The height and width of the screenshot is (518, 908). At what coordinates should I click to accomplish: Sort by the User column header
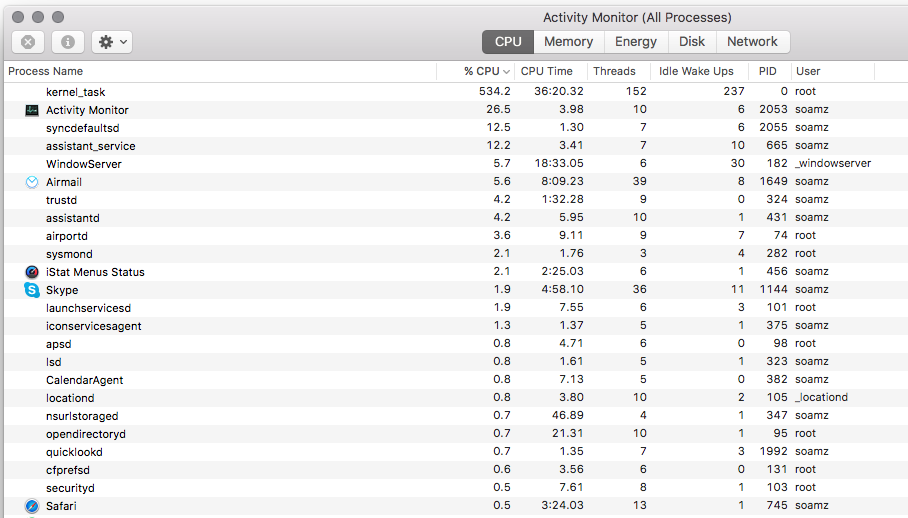click(x=833, y=71)
